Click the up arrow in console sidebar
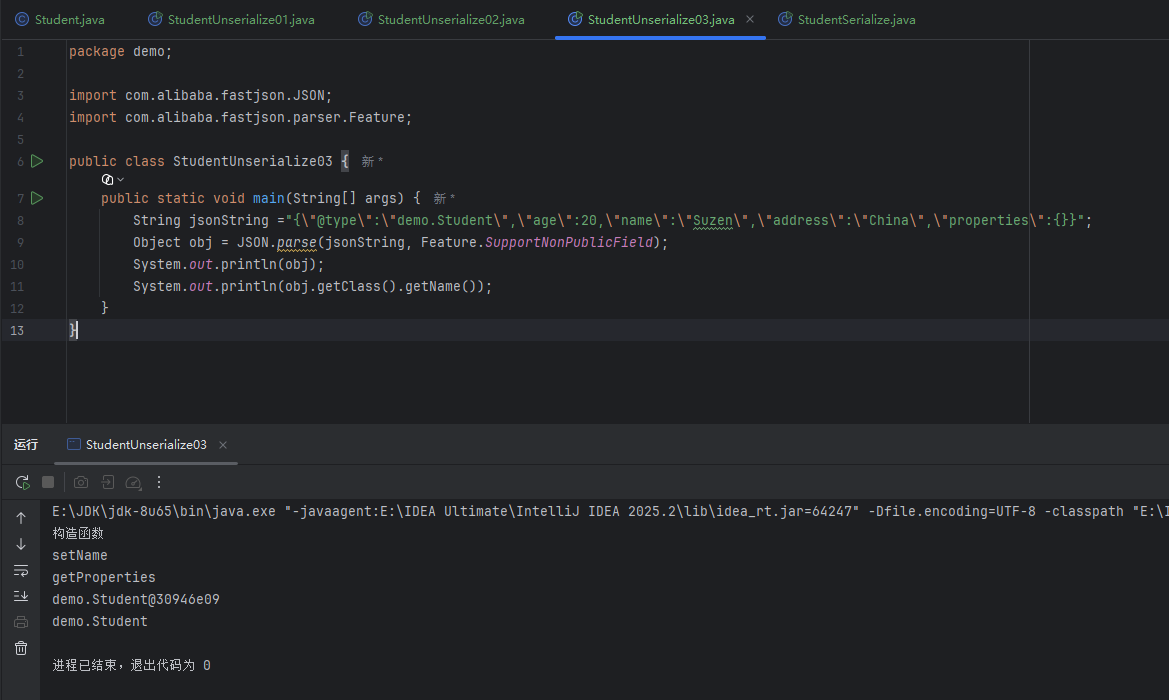The height and width of the screenshot is (700, 1169). 21,518
